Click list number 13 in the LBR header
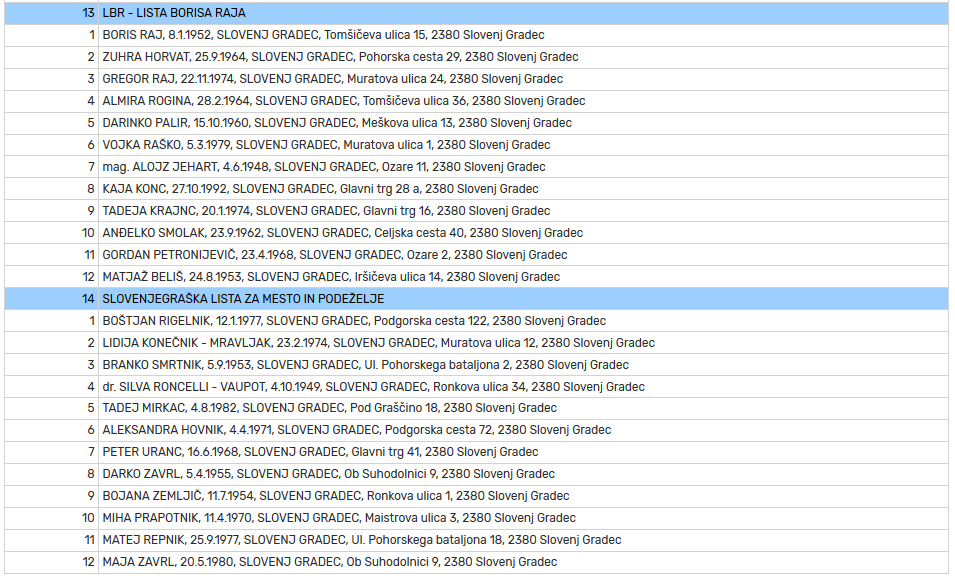The width and height of the screenshot is (955, 581). click(x=88, y=13)
